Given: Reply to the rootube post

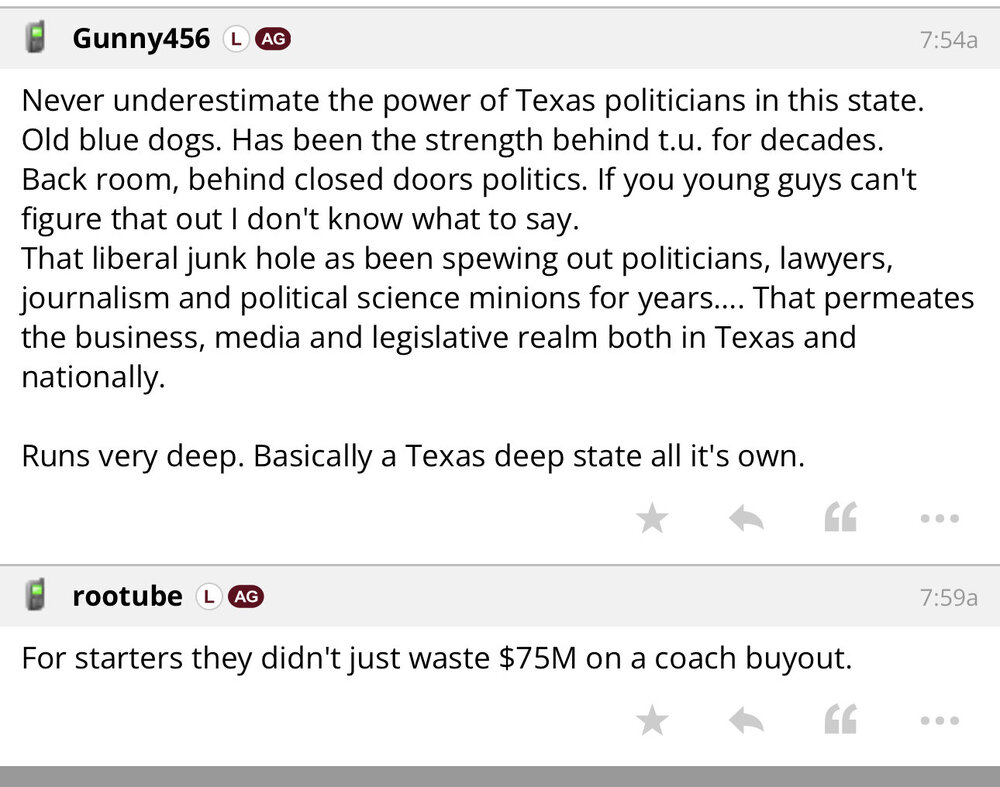Looking at the screenshot, I should coord(746,720).
